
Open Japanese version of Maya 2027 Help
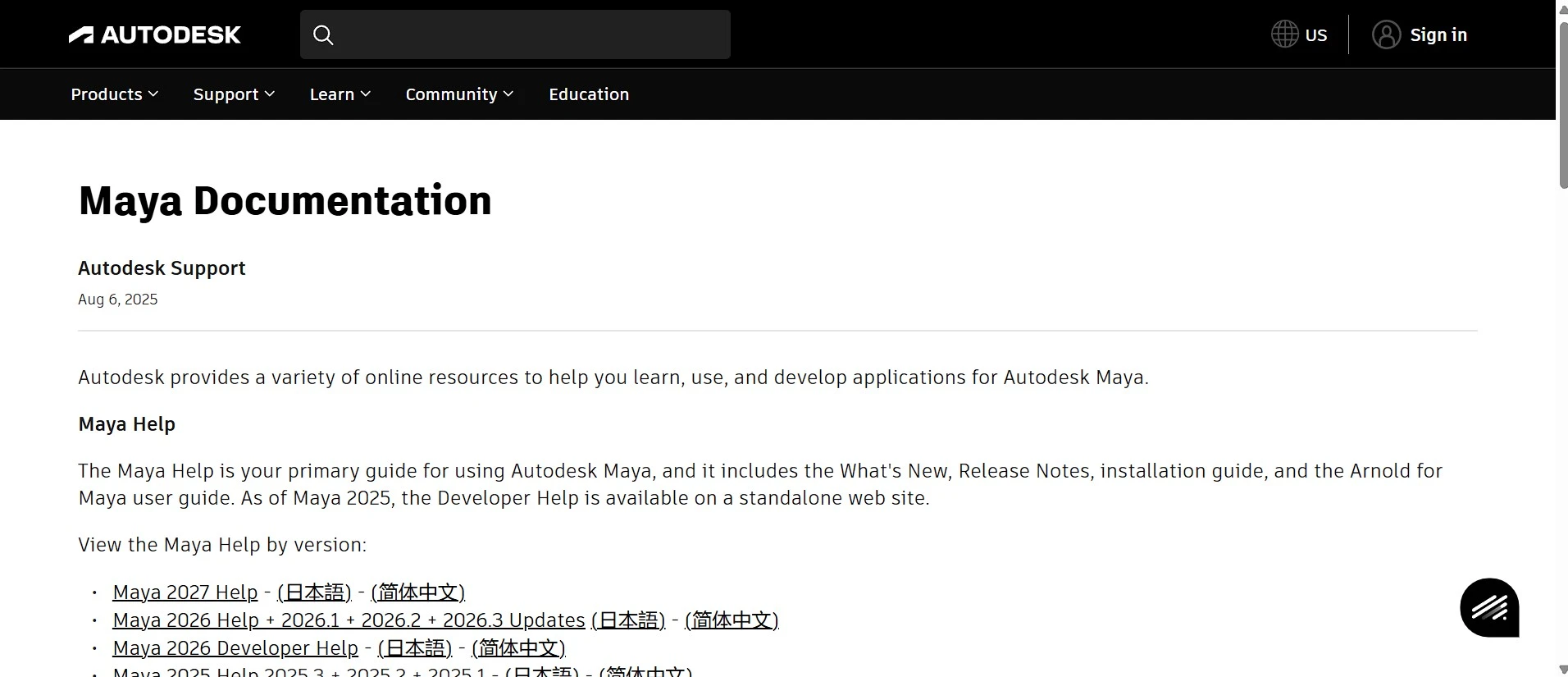coord(315,592)
